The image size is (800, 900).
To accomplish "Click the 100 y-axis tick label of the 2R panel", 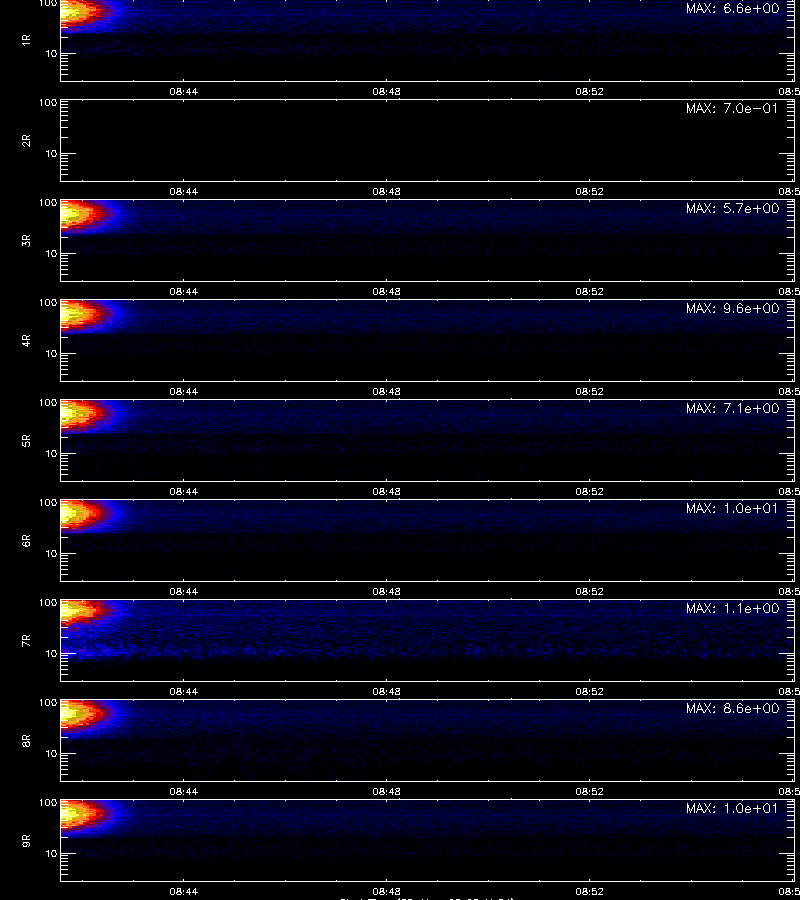I will tap(48, 103).
